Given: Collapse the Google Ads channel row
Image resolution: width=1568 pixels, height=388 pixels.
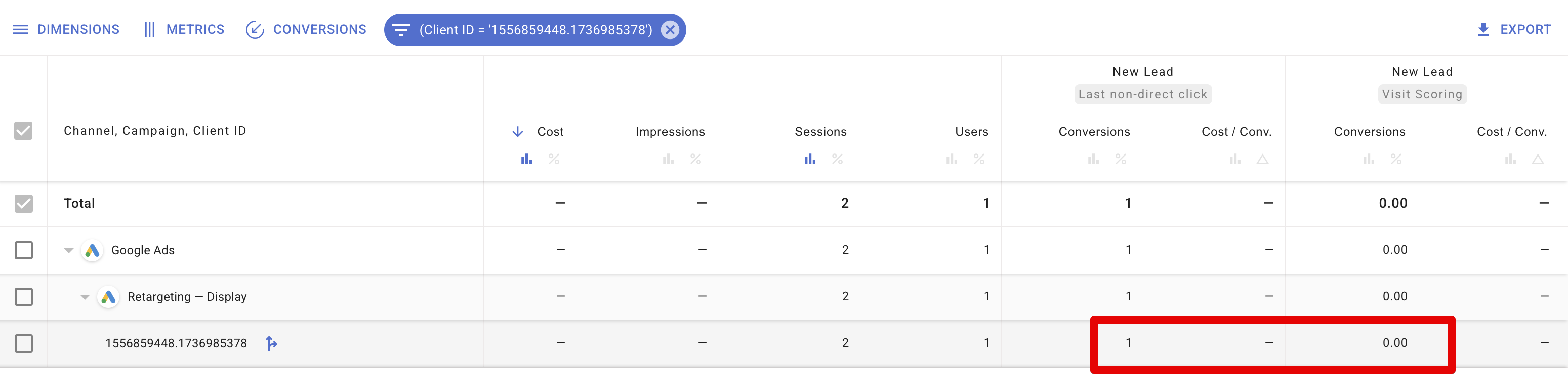Looking at the screenshot, I should (x=69, y=250).
